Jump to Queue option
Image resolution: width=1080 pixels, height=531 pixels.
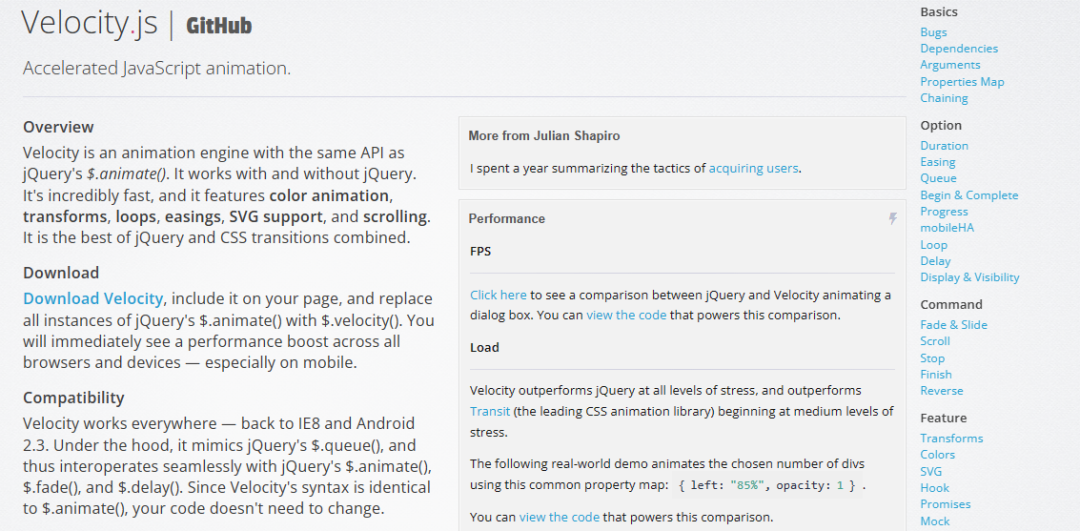pyautogui.click(x=938, y=178)
